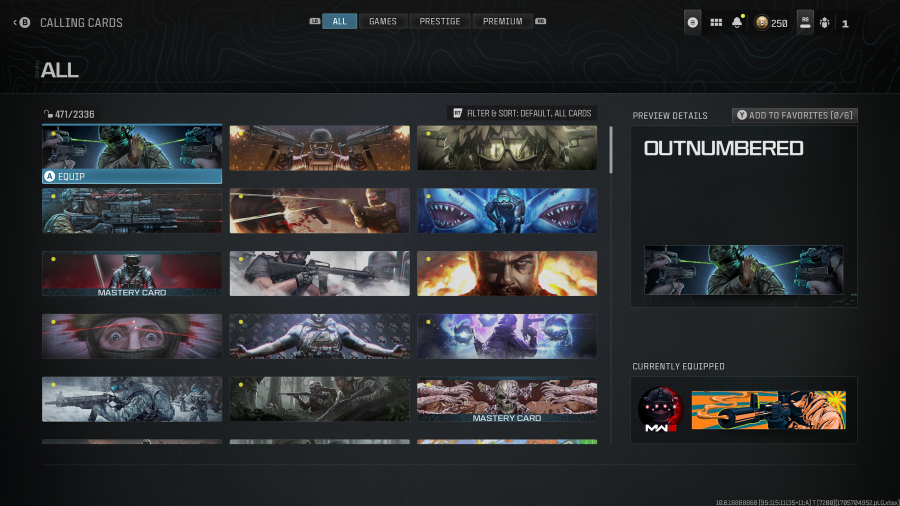Select the forest soldiers calling card

(320, 399)
